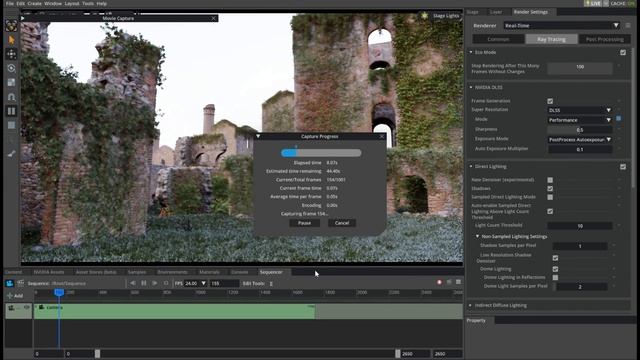Click the Sequencer icon next to record button
Image resolution: width=640 pixels, height=360 pixels.
click(x=449, y=282)
